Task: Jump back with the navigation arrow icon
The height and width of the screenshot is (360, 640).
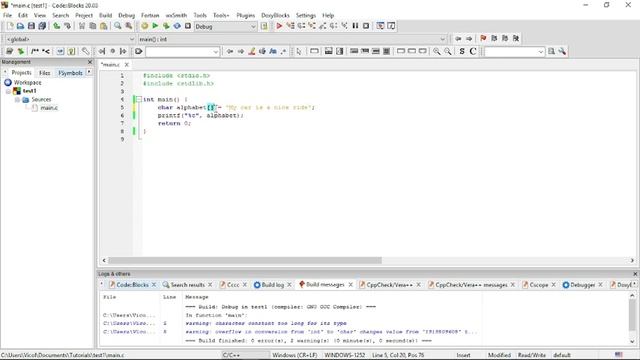Action: click(458, 38)
